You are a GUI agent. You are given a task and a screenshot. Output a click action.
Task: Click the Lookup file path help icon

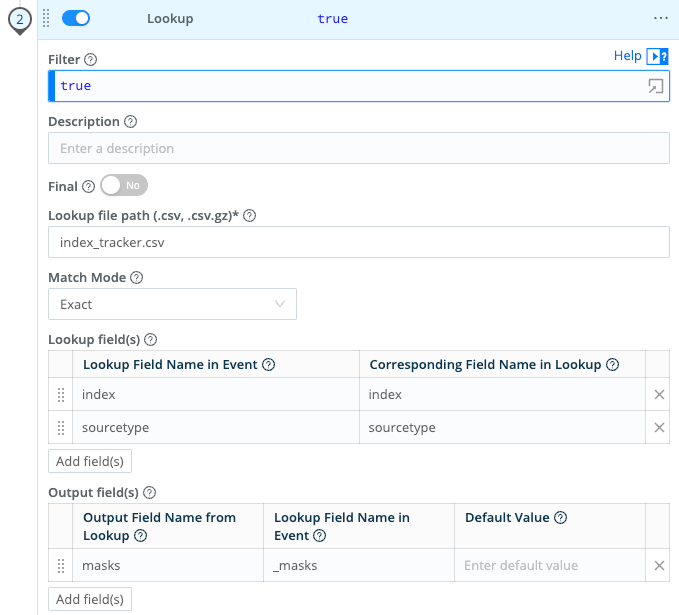tap(249, 215)
